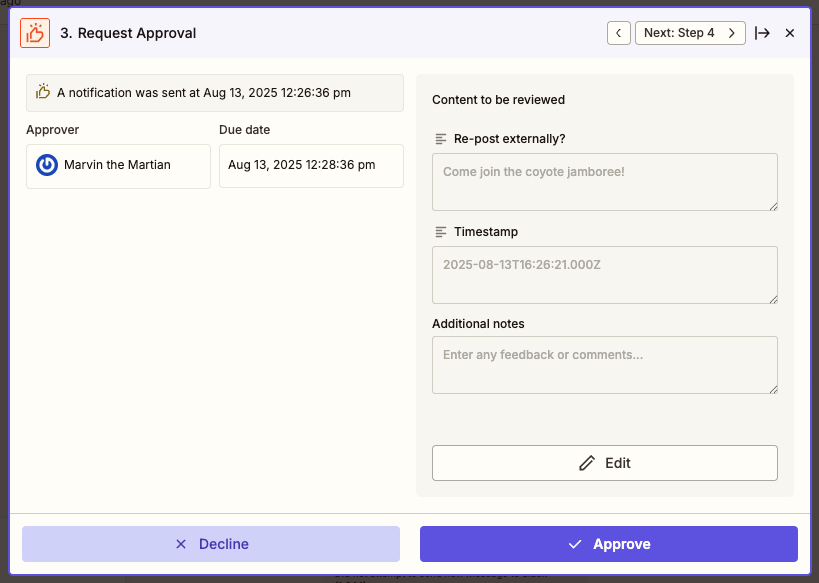
Task: Click Marvin the Martian avatar icon
Action: coord(47,165)
